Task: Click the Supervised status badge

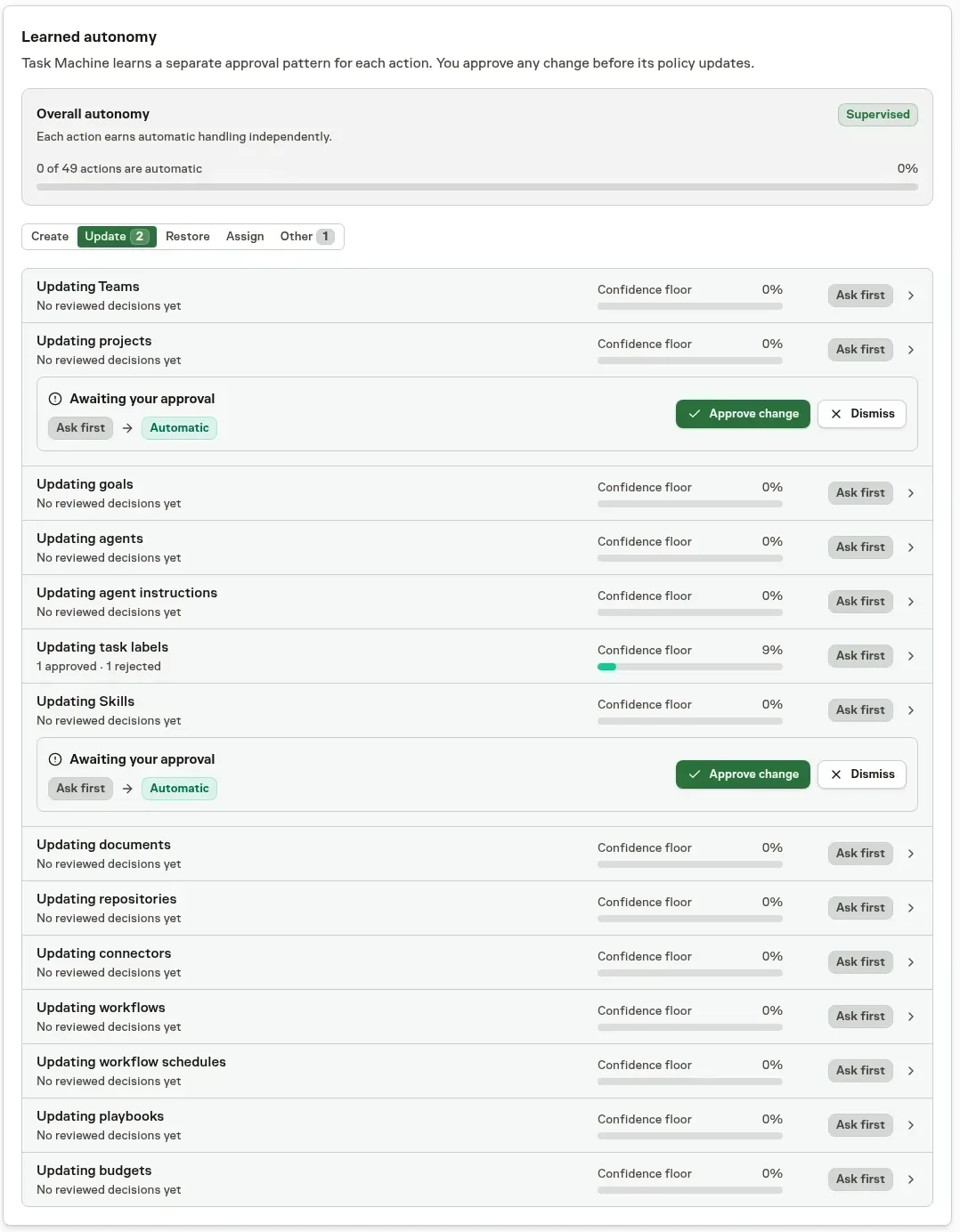Action: [877, 115]
